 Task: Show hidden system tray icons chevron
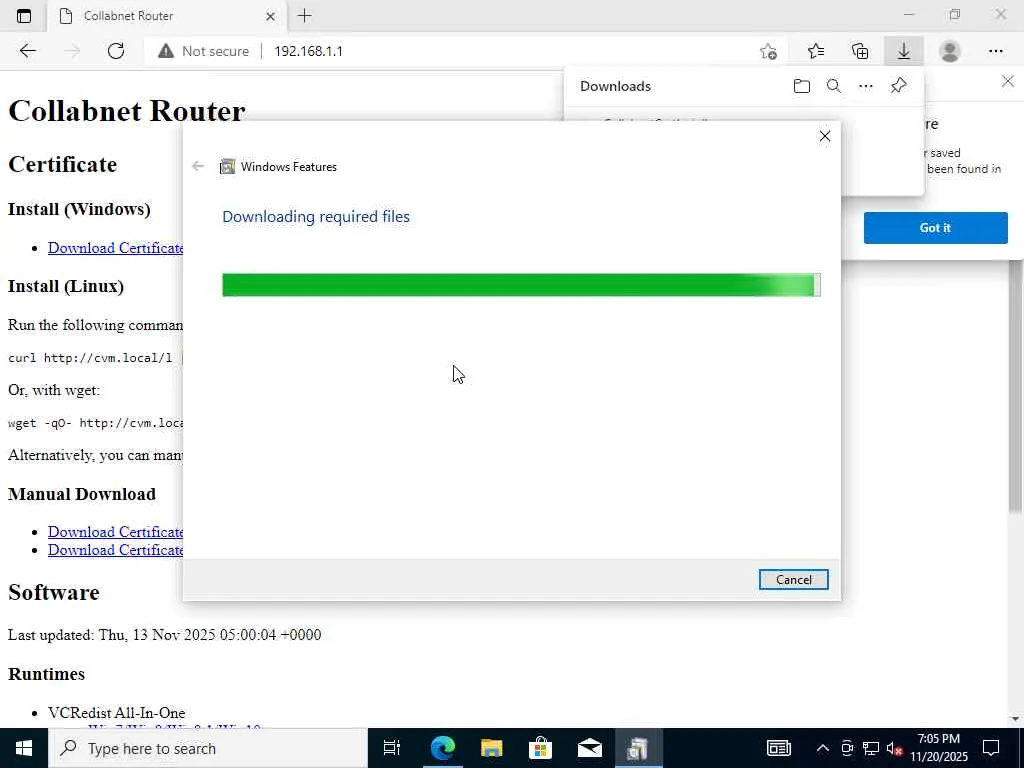[823, 748]
